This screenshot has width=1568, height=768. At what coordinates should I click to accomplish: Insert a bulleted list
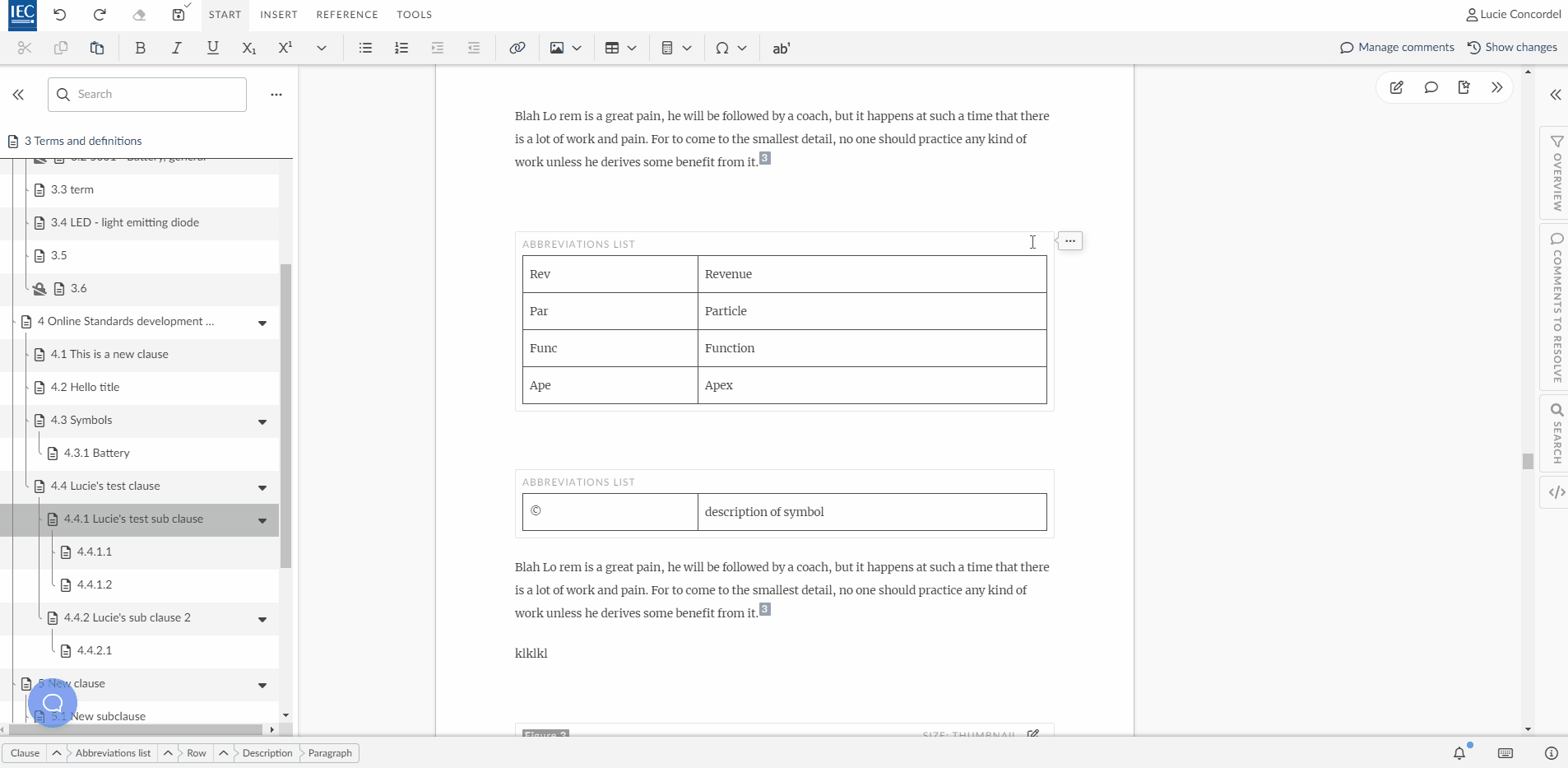(x=365, y=48)
